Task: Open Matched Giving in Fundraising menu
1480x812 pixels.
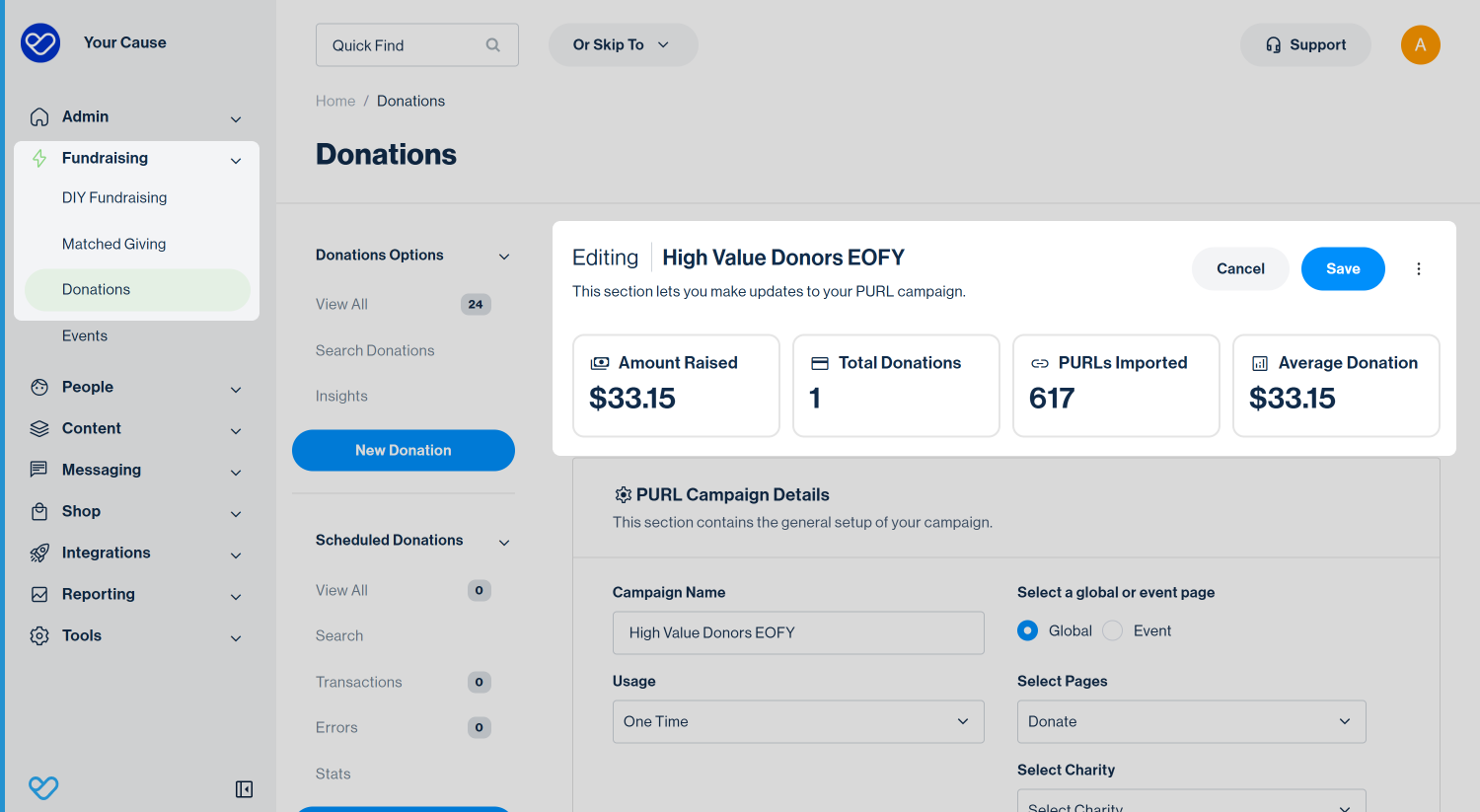Action: tap(114, 244)
